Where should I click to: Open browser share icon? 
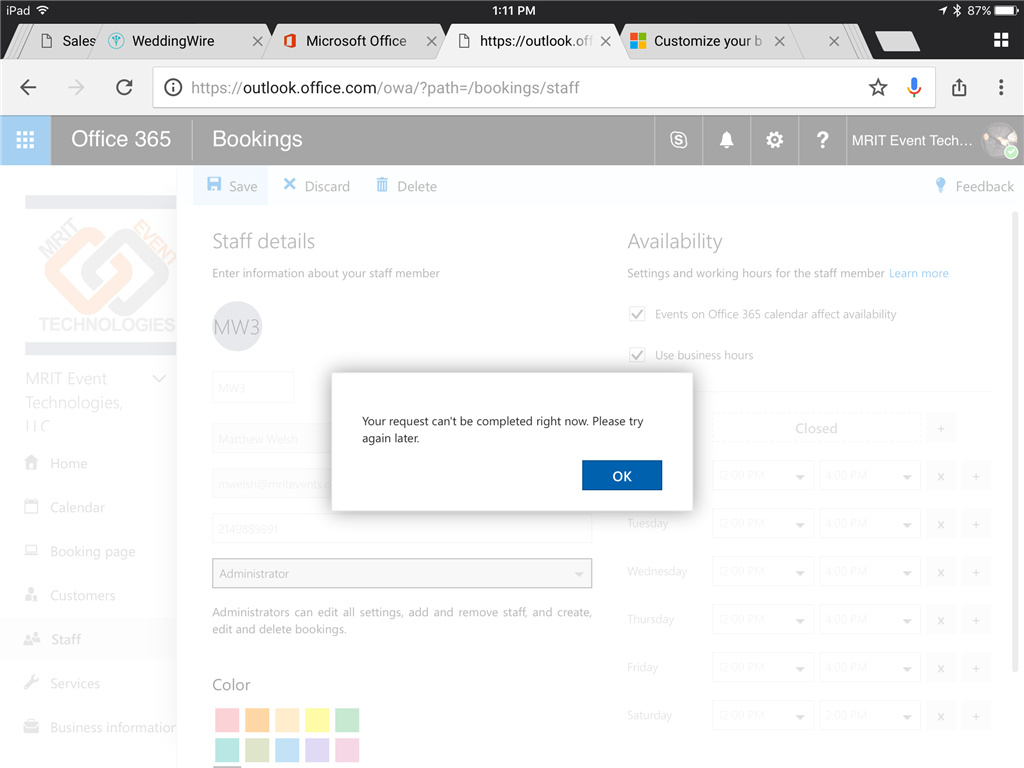coord(959,88)
